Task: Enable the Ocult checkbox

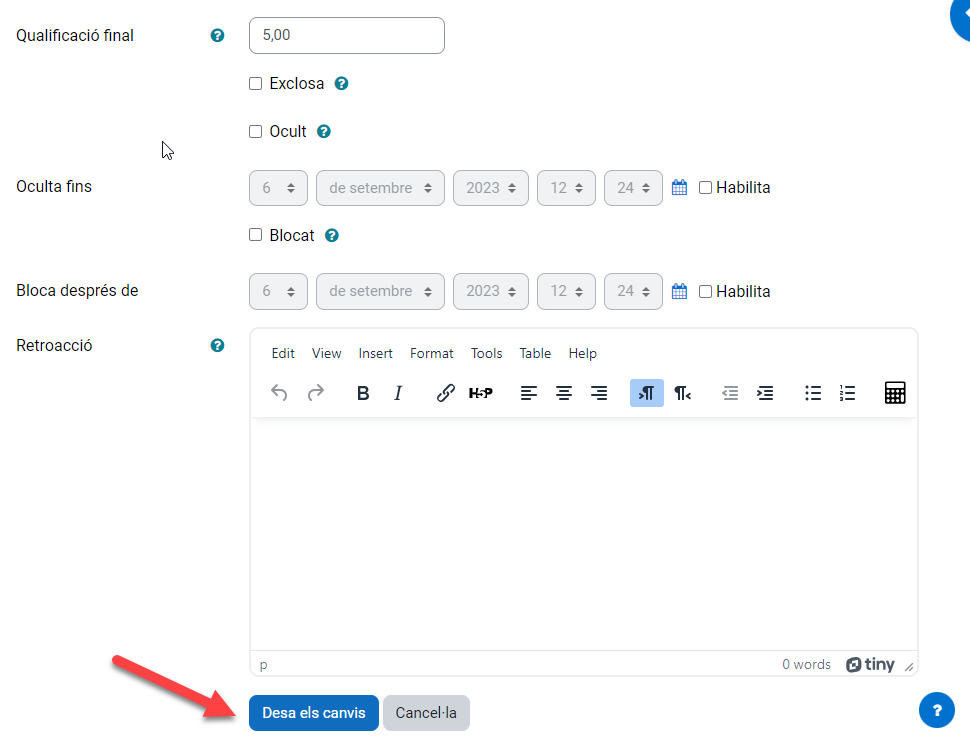Action: pos(256,132)
